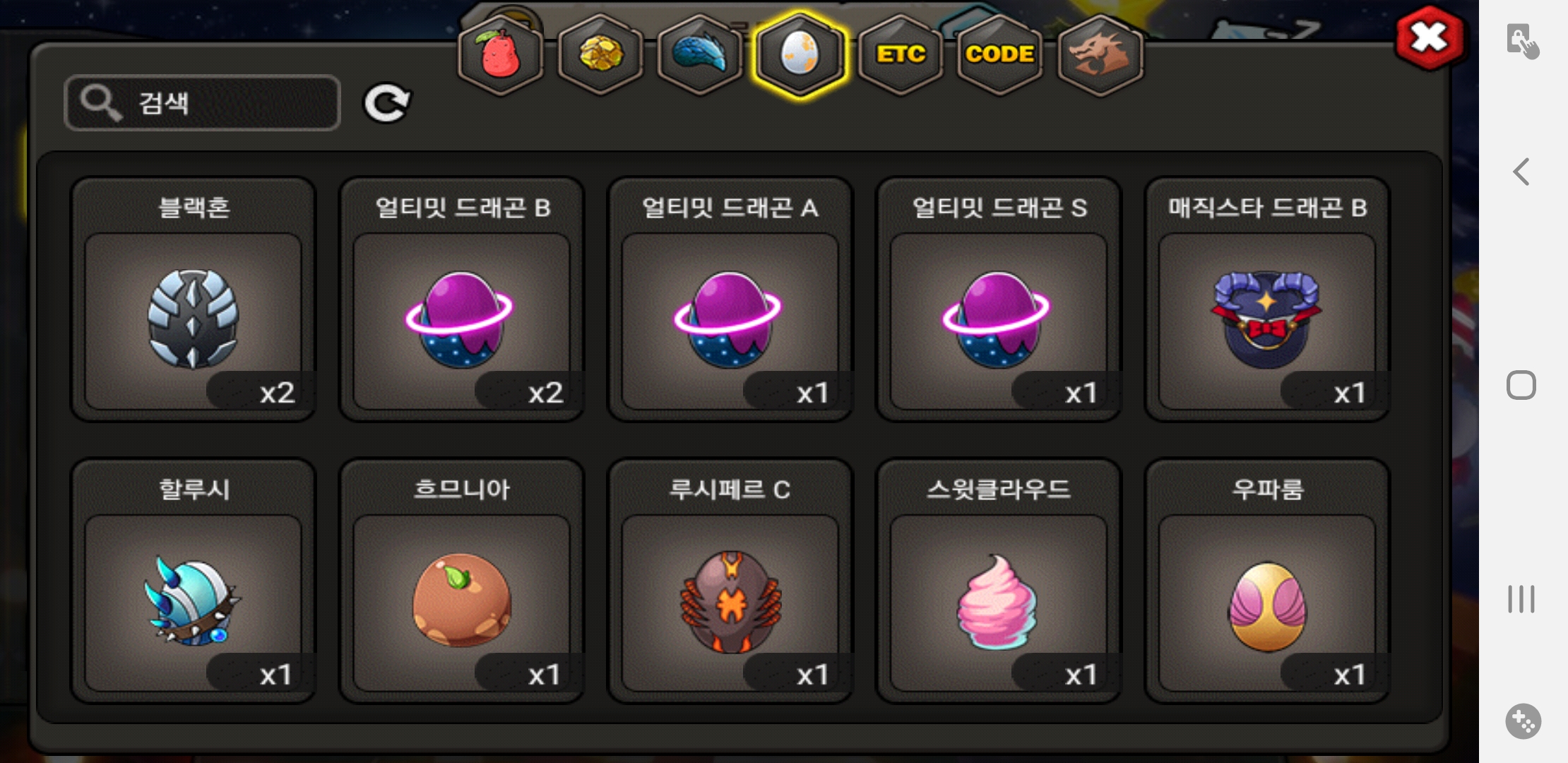The width and height of the screenshot is (1568, 763).
Task: Click the refresh arrow icon
Action: pyautogui.click(x=386, y=104)
